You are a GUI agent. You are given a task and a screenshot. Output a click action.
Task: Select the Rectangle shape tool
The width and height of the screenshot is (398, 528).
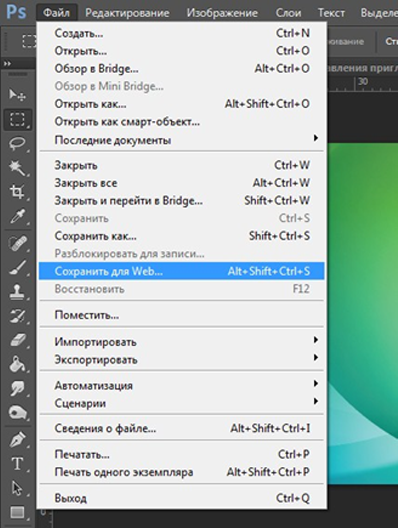point(17,512)
